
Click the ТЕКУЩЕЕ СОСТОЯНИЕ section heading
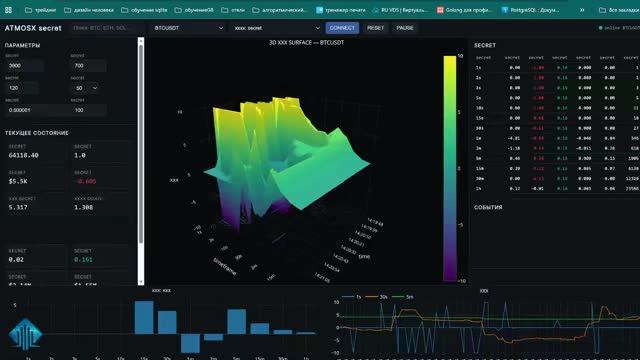(37, 133)
